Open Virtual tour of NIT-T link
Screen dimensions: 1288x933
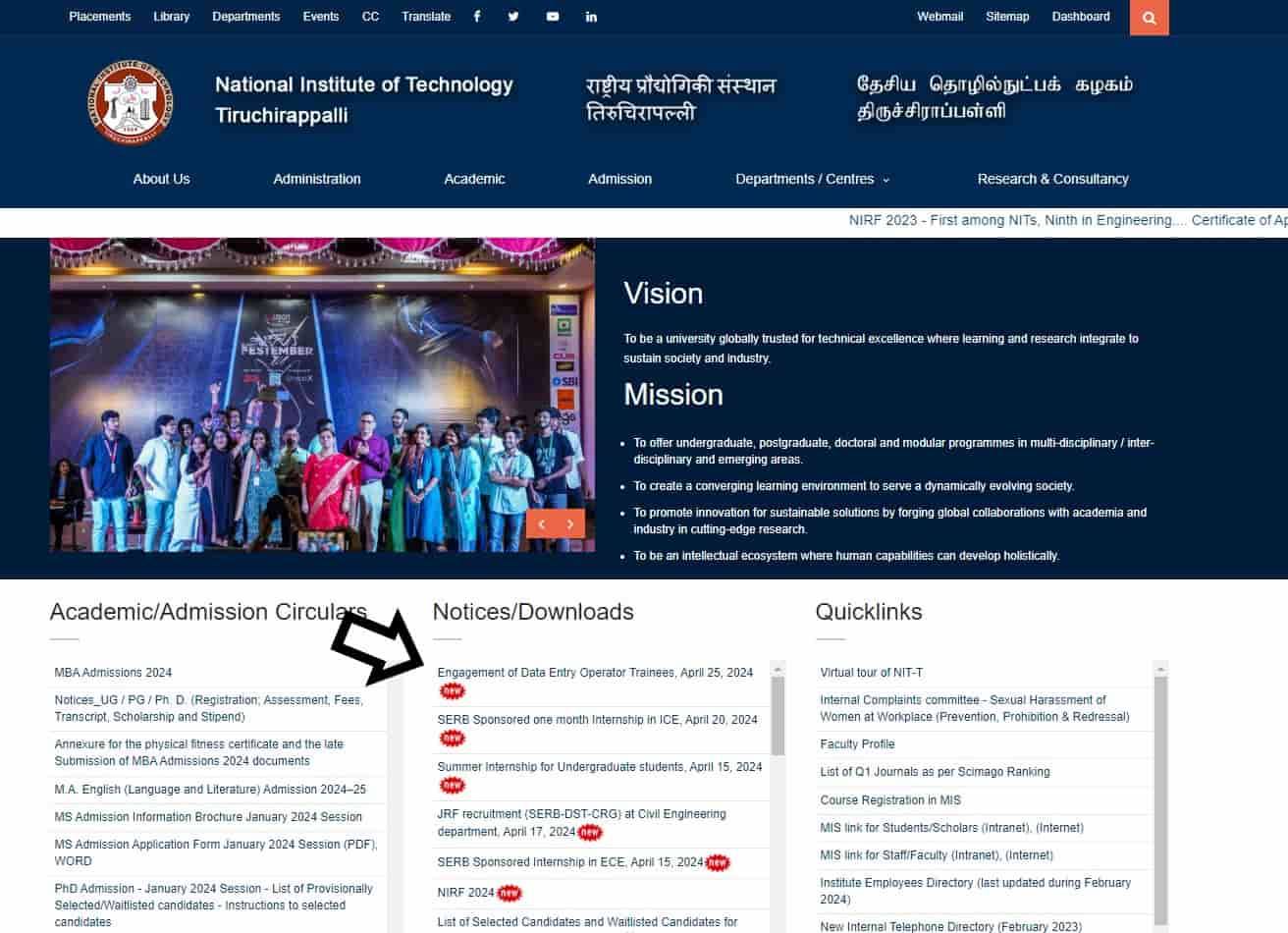(871, 673)
